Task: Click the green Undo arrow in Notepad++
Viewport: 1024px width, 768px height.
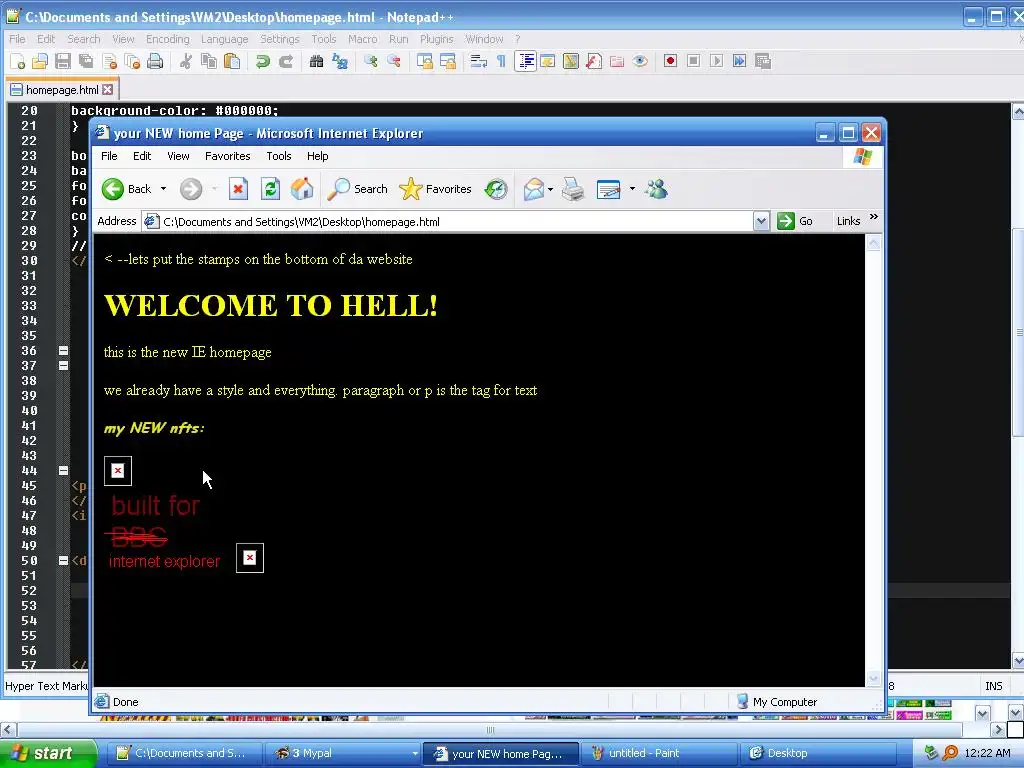Action: click(x=263, y=61)
